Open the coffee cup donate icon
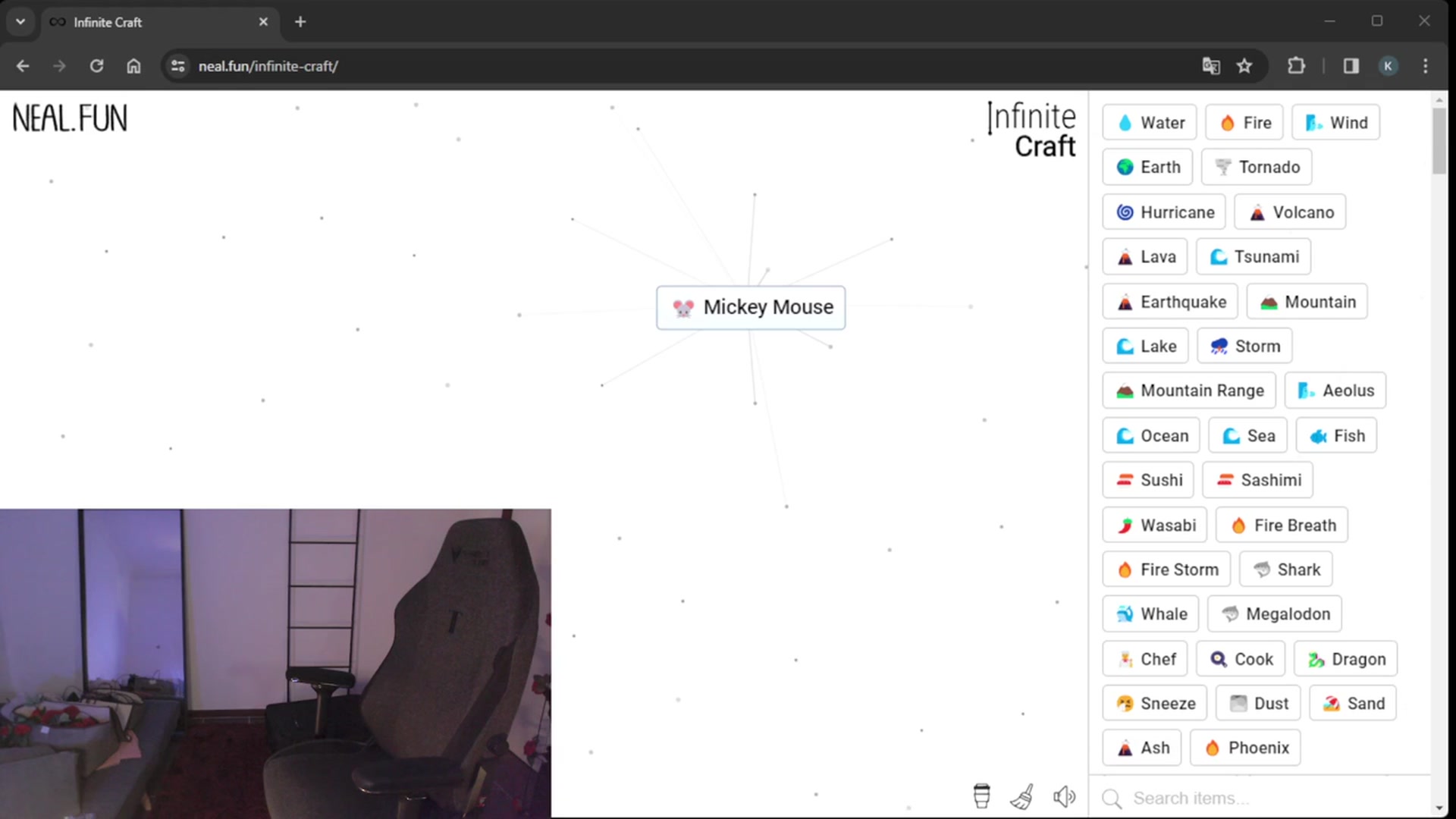This screenshot has width=1456, height=819. tap(981, 796)
